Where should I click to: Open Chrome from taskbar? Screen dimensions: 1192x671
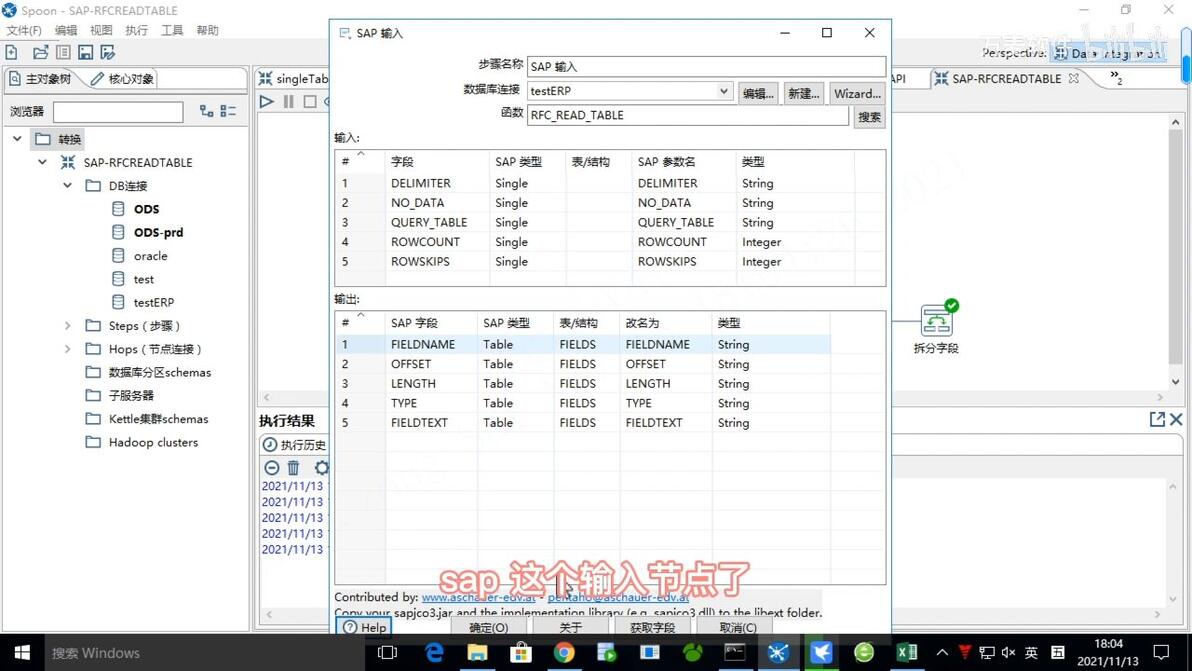click(x=564, y=653)
